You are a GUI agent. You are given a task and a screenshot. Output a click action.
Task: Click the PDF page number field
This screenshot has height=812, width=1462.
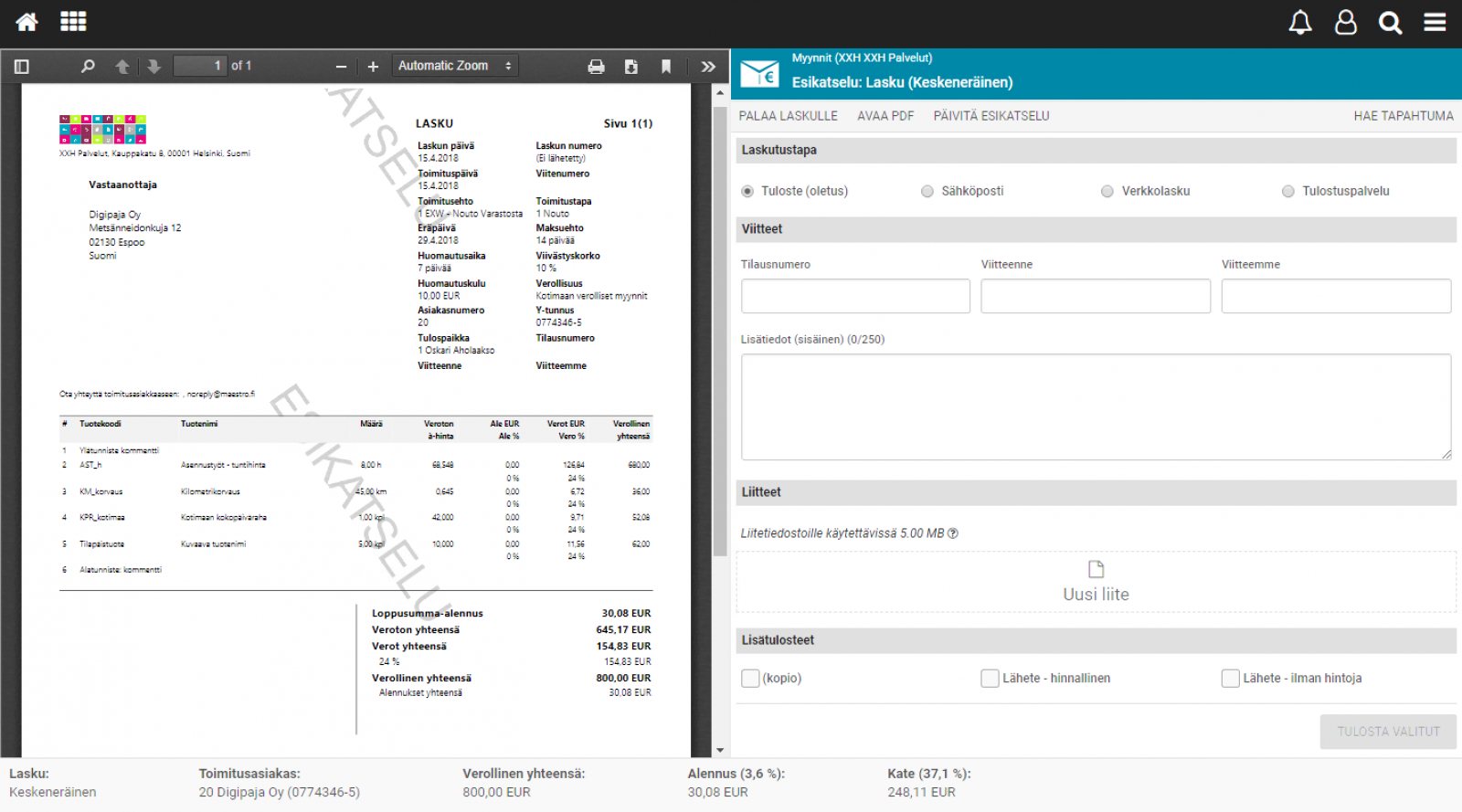pyautogui.click(x=200, y=66)
